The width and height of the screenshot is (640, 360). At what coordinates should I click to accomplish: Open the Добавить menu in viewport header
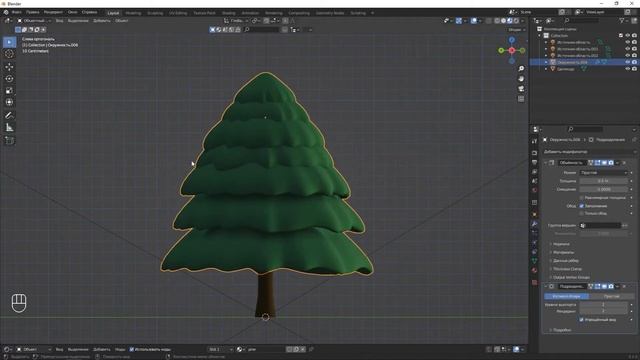(x=102, y=20)
